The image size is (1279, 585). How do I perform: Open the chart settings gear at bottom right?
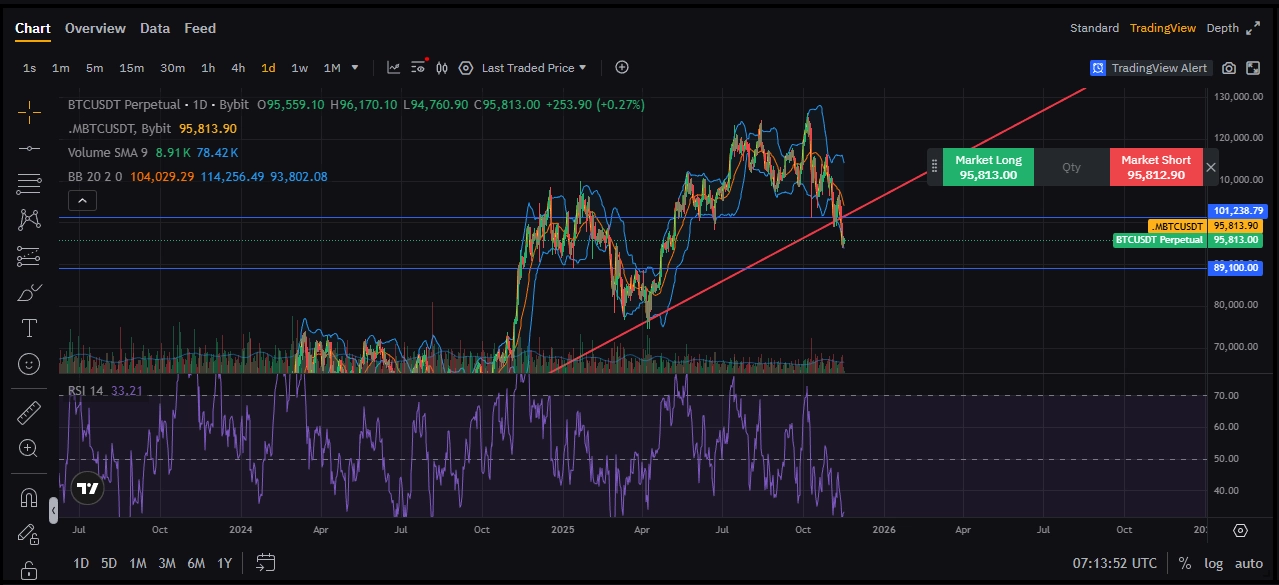point(1241,530)
